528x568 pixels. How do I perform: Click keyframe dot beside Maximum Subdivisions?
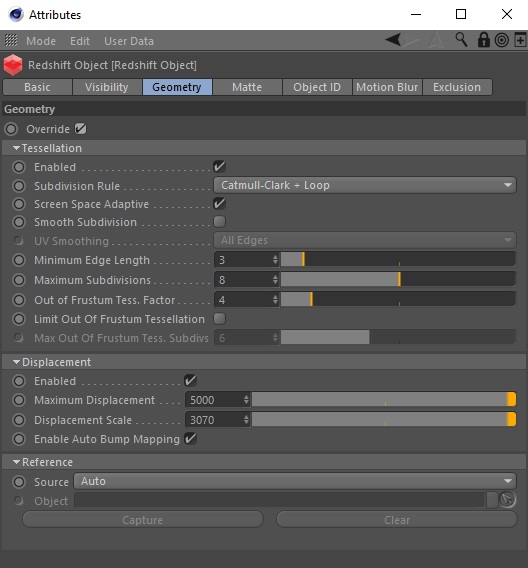click(19, 280)
